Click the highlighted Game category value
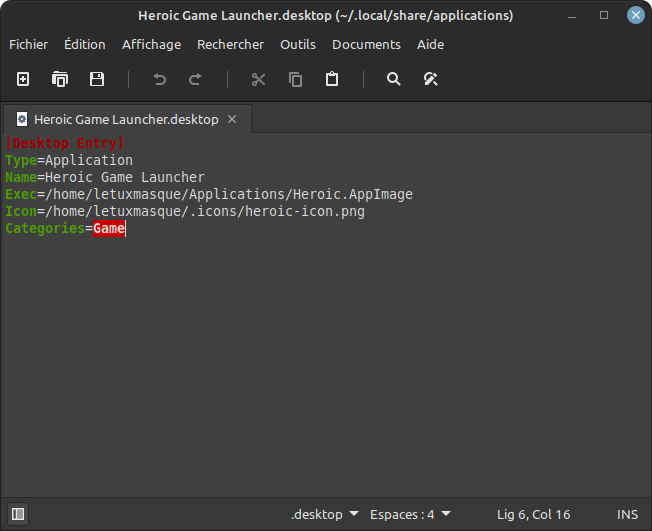Viewport: 652px width, 531px height. point(109,228)
